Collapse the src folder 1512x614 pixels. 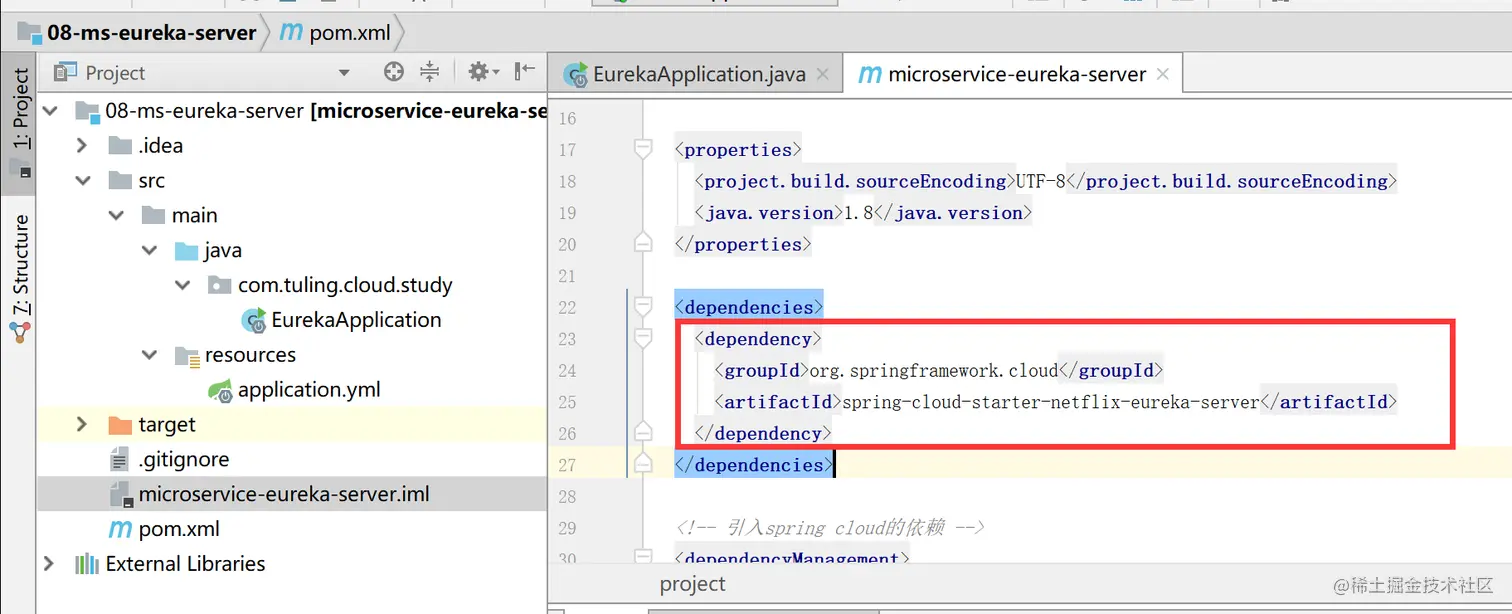coord(82,180)
